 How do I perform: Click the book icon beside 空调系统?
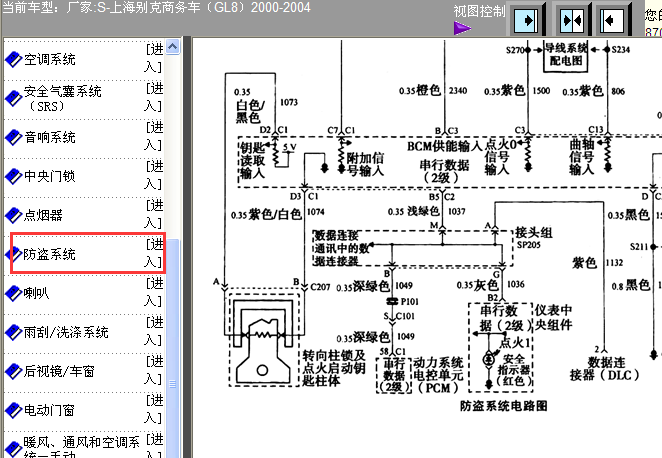13,60
